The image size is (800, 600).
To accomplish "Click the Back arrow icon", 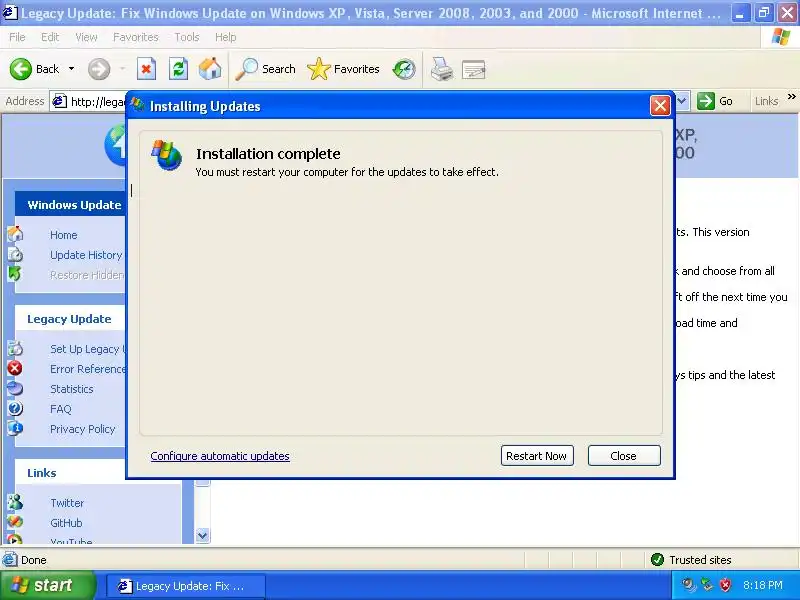I will click(21, 69).
